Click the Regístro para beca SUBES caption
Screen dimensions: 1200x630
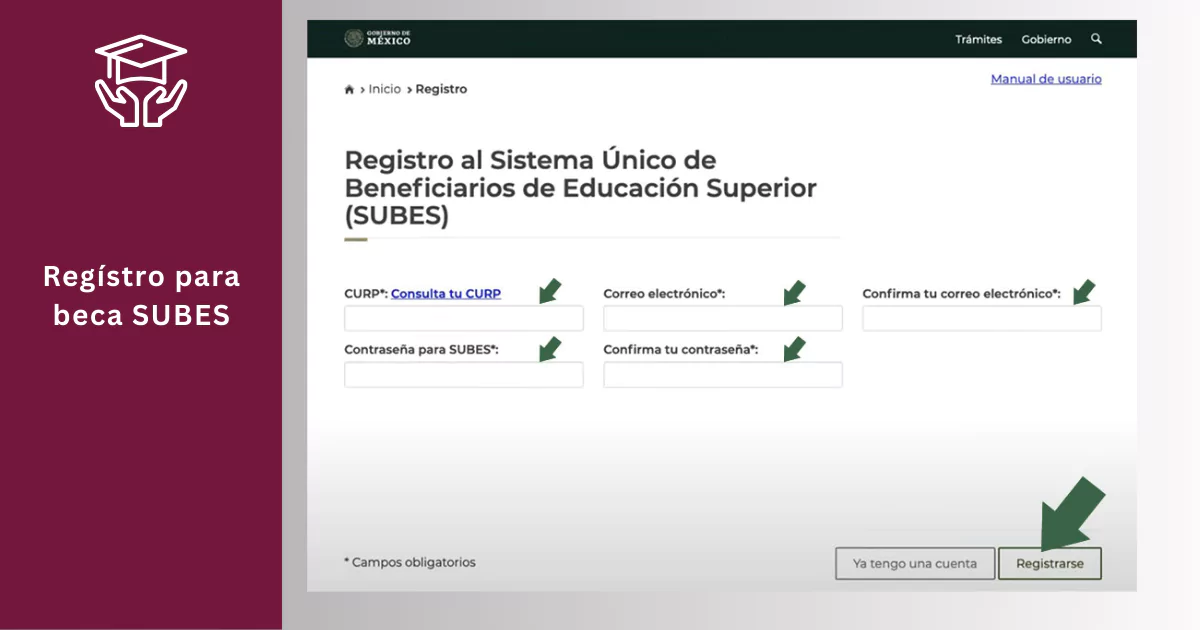[x=142, y=296]
